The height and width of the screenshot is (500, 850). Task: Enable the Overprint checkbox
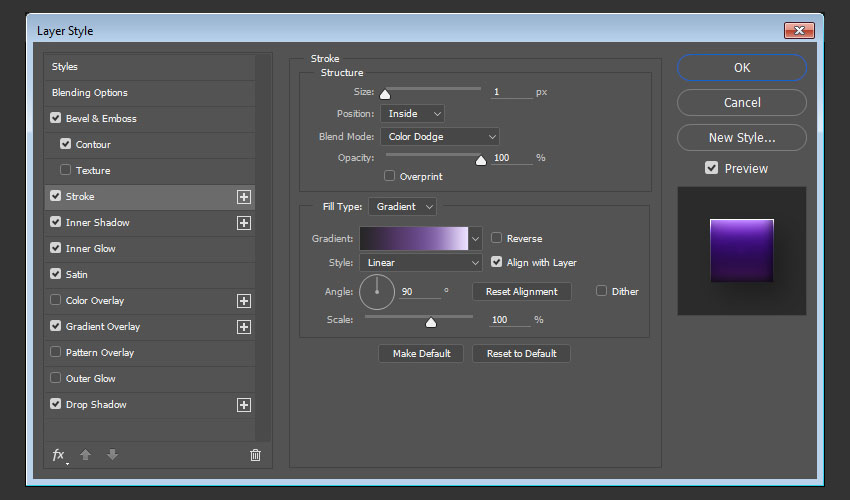(390, 176)
